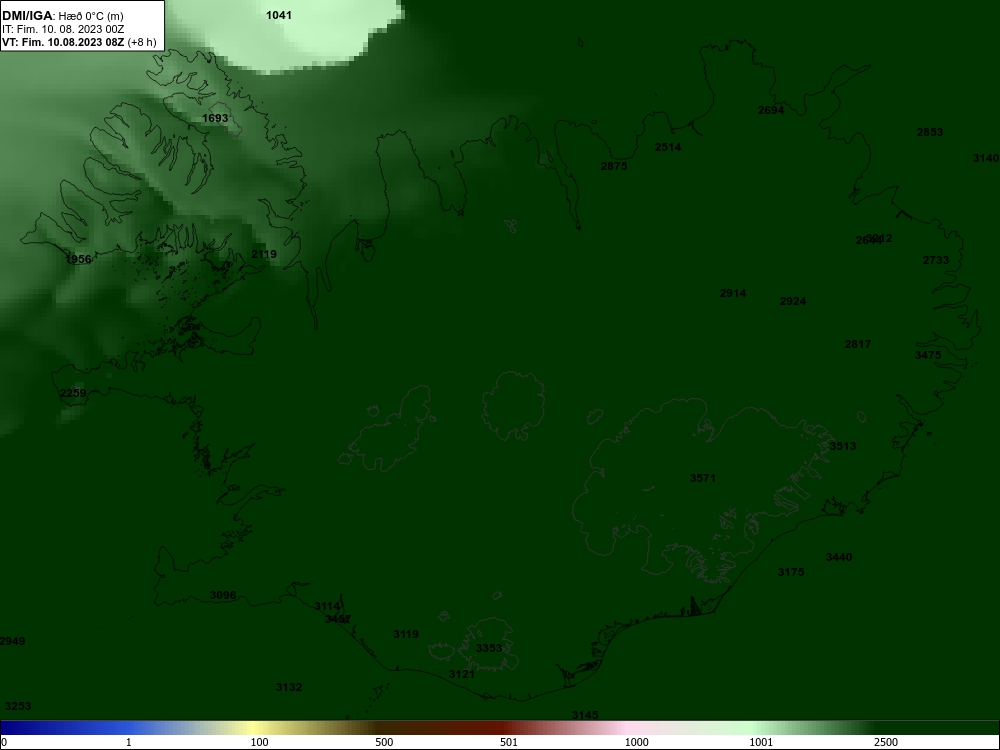Click the VT 08Z (+8 h) valid time

79,42
